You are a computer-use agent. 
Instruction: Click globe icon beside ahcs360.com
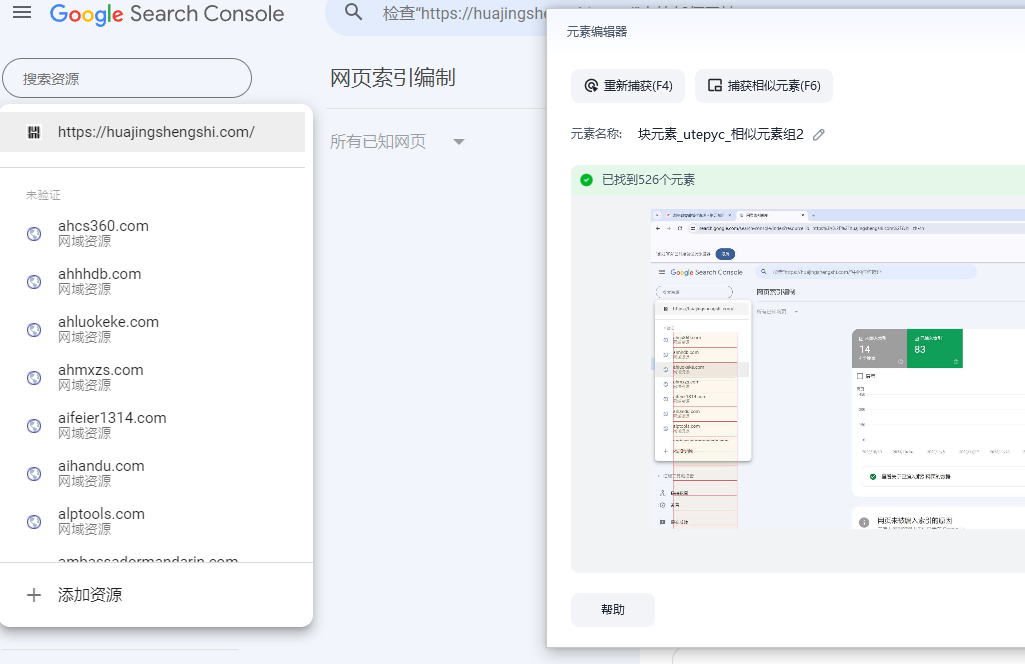click(x=34, y=234)
